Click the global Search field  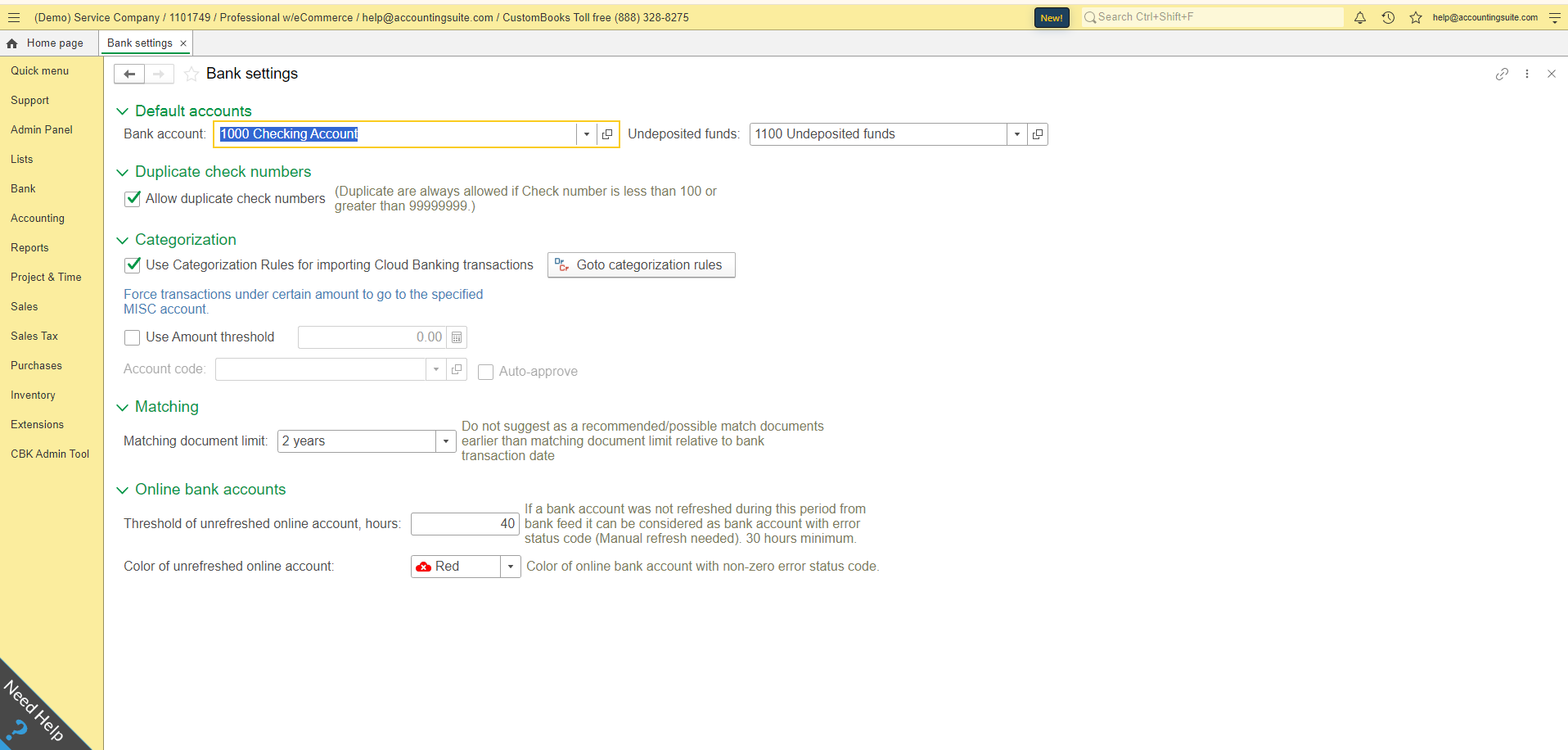click(x=1212, y=17)
